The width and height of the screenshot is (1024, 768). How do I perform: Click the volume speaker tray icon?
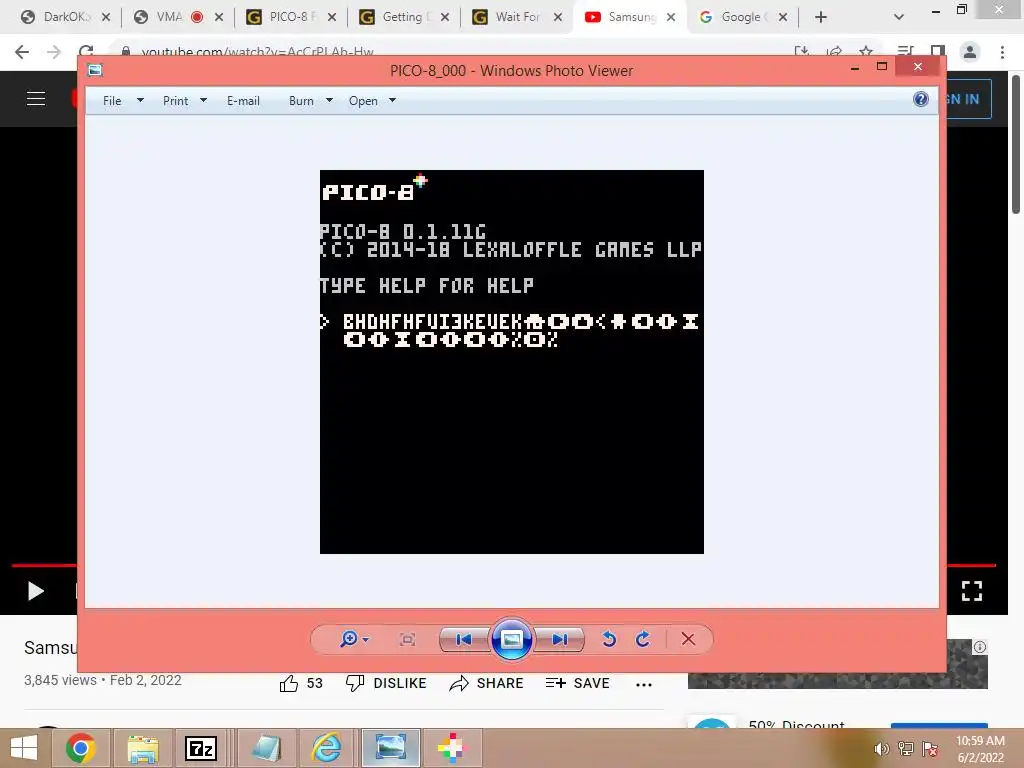click(881, 749)
